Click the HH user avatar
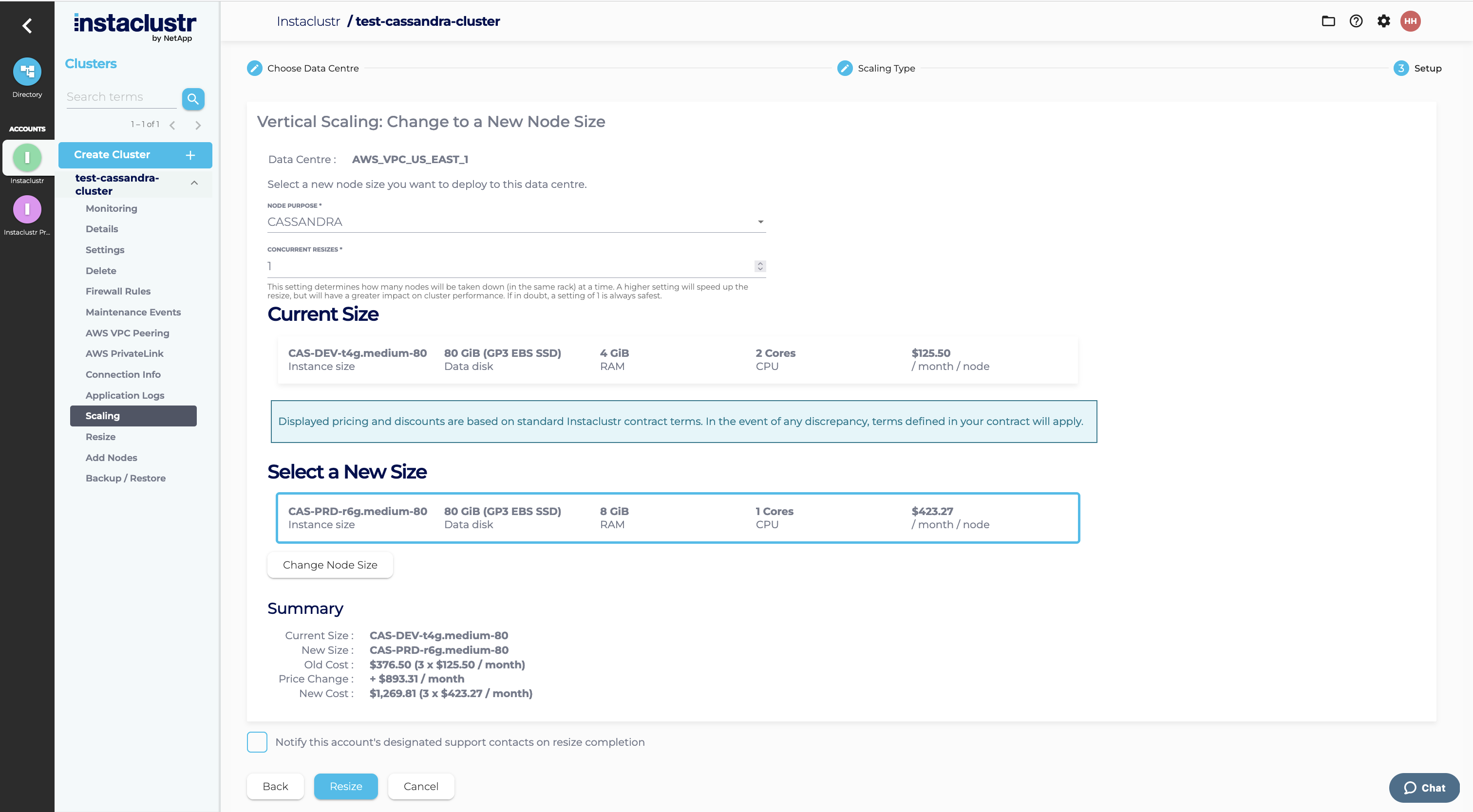The height and width of the screenshot is (812, 1473). pyautogui.click(x=1410, y=21)
